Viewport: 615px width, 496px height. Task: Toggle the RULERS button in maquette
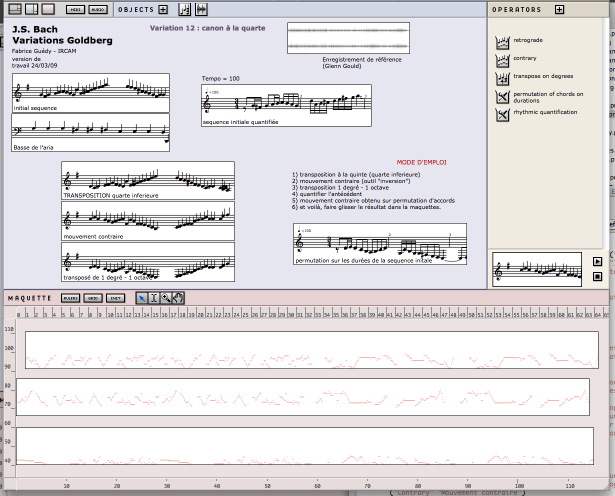(x=71, y=298)
